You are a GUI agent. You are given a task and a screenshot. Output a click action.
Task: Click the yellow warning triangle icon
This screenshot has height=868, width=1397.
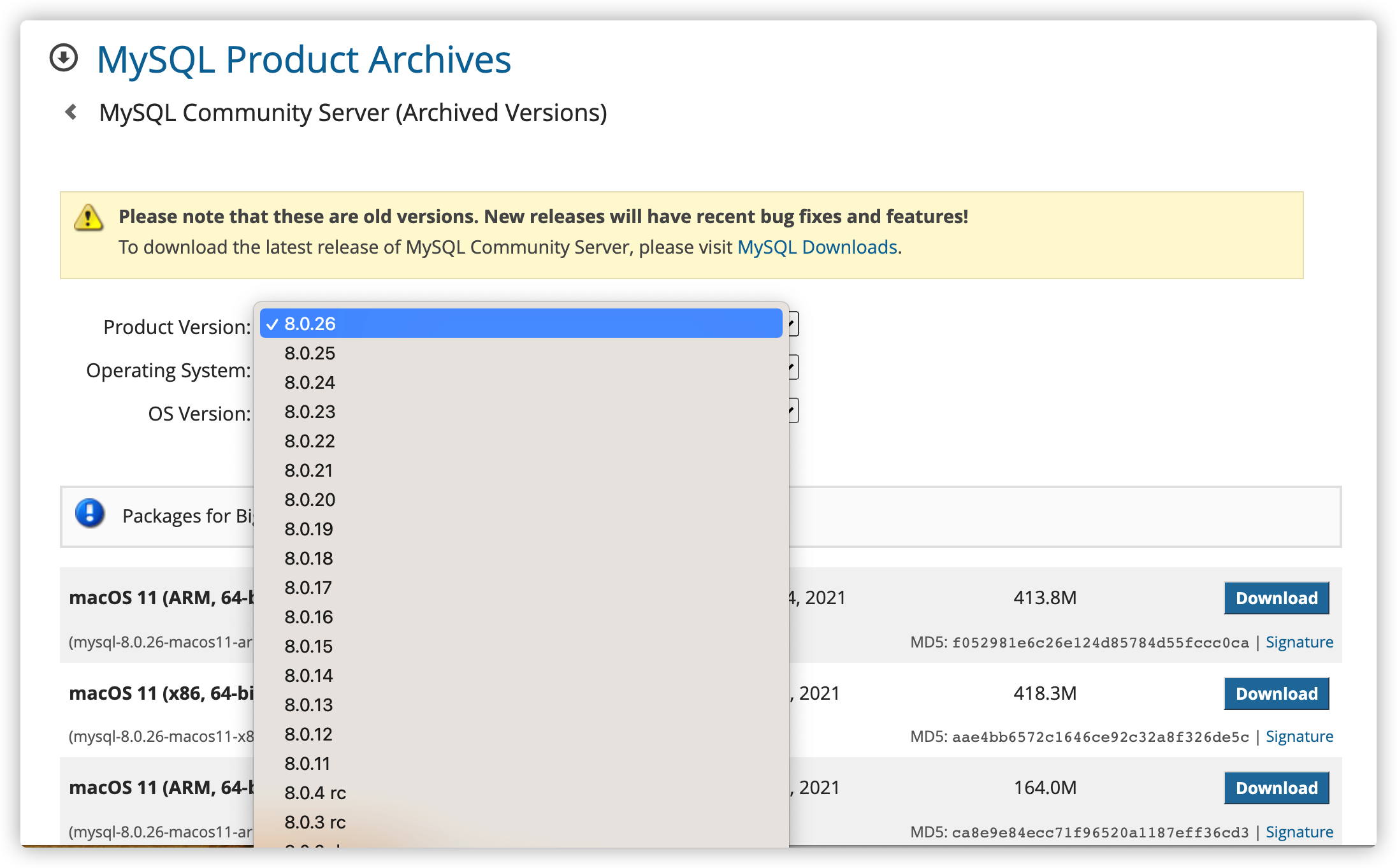tap(88, 218)
